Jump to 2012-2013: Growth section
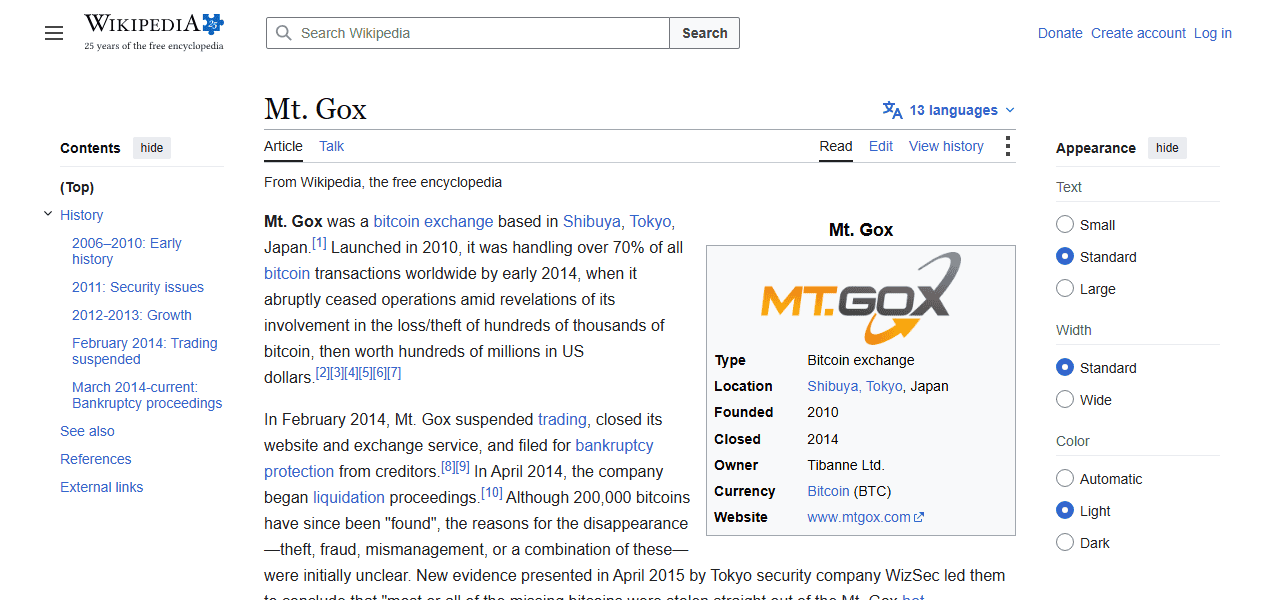1280x600 pixels. (132, 315)
